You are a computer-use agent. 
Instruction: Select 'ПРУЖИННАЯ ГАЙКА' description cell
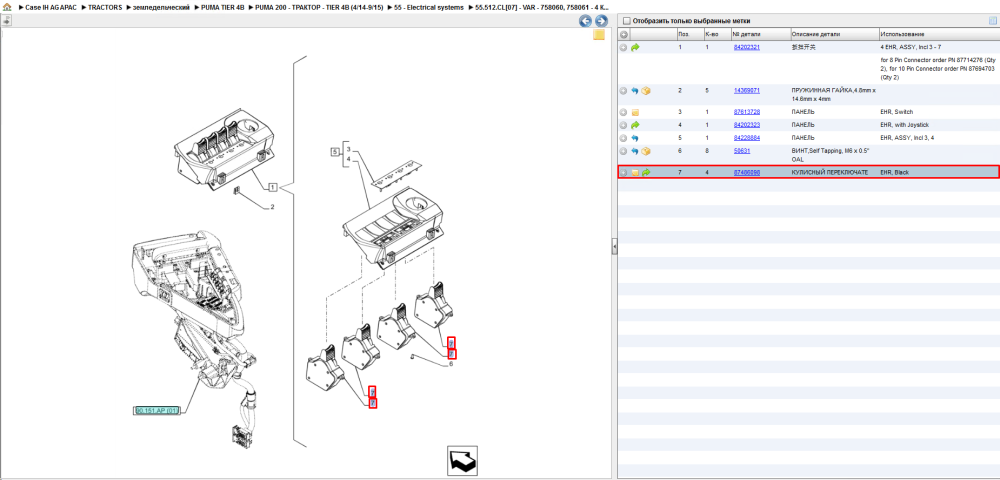click(833, 94)
